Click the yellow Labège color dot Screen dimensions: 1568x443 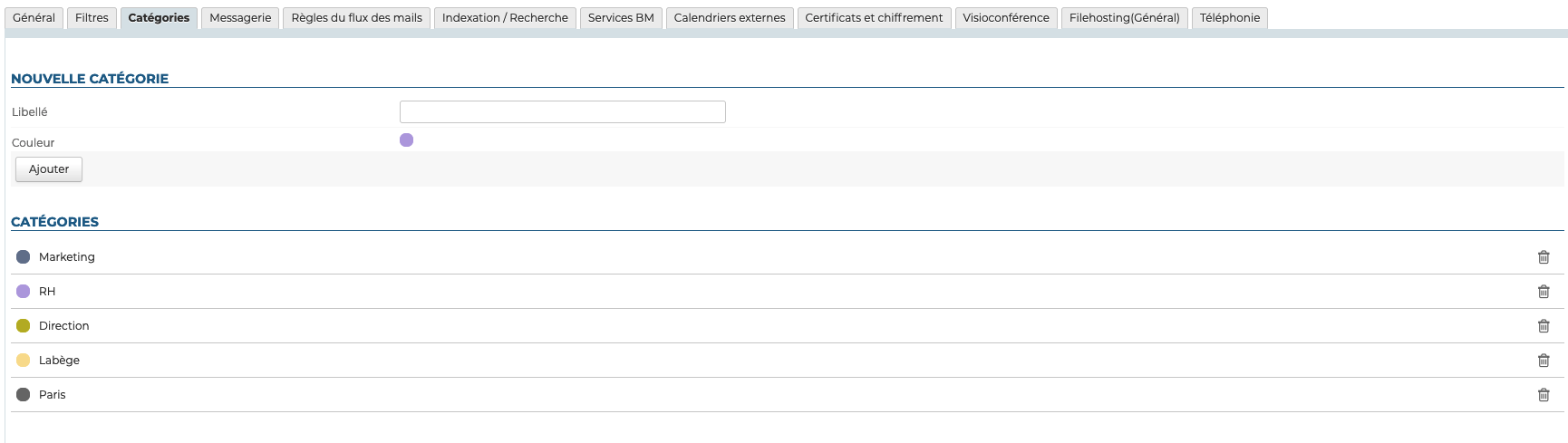[24, 361]
